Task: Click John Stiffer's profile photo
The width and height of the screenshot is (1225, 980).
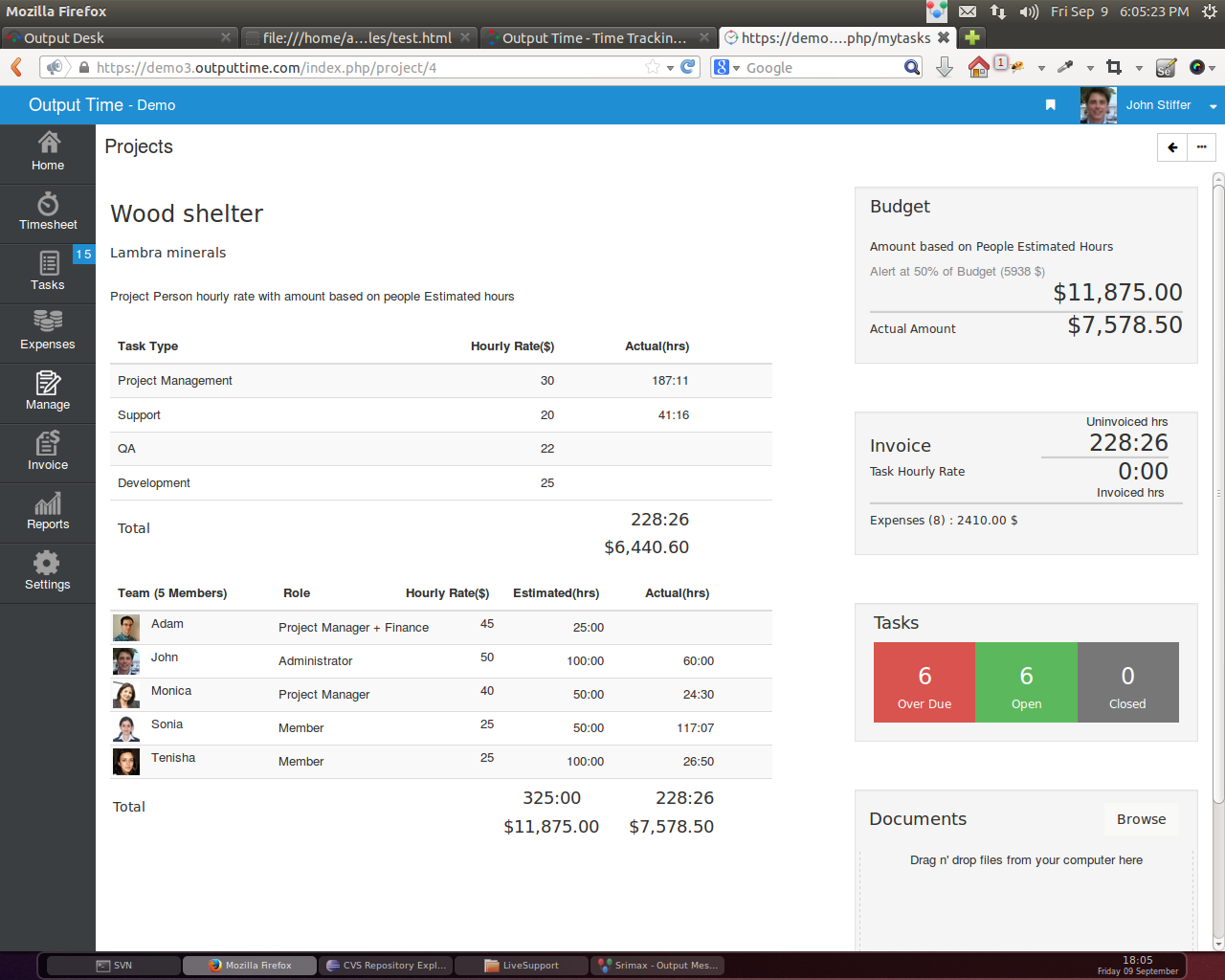Action: click(1099, 105)
